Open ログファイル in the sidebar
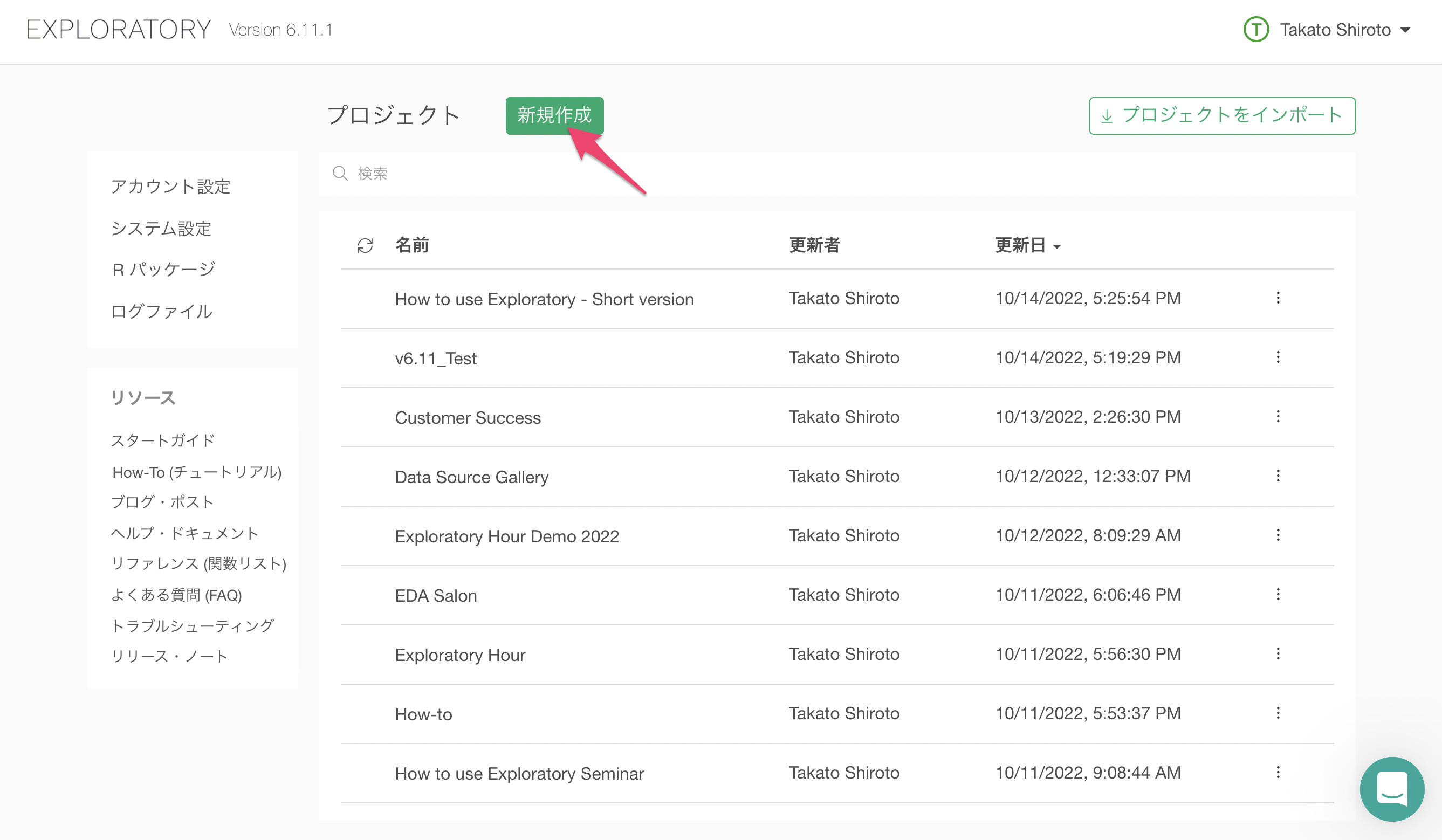 (161, 311)
